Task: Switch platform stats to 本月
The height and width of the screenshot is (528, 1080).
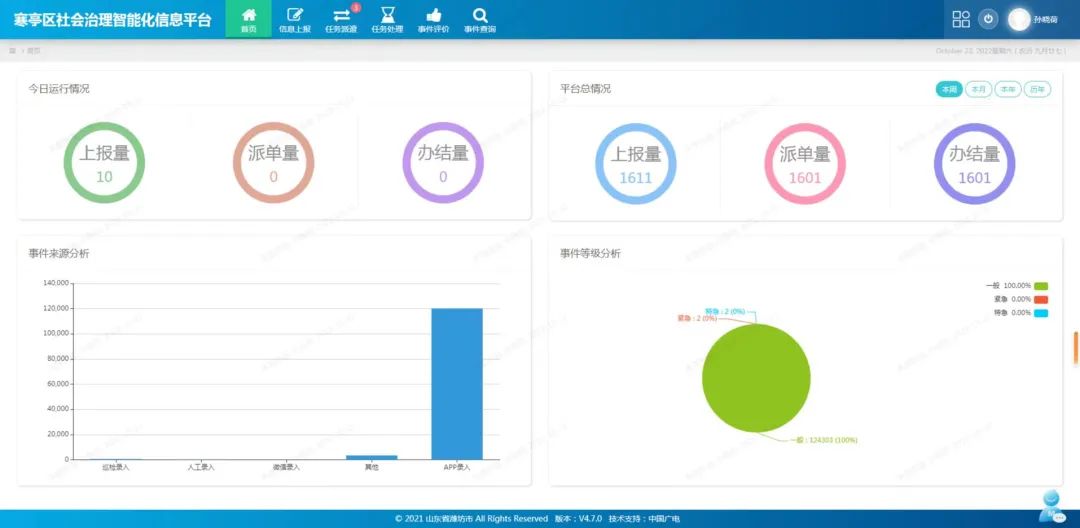Action: pyautogui.click(x=979, y=90)
